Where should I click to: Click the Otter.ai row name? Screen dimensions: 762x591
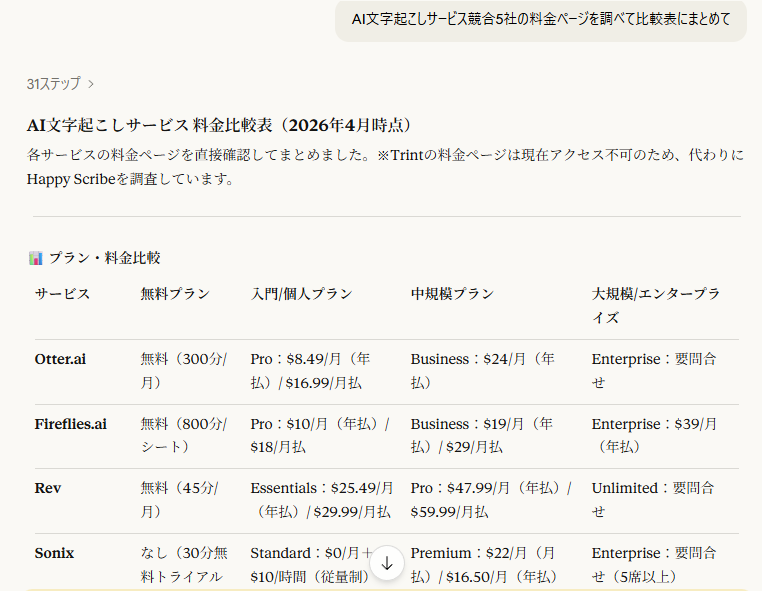60,359
